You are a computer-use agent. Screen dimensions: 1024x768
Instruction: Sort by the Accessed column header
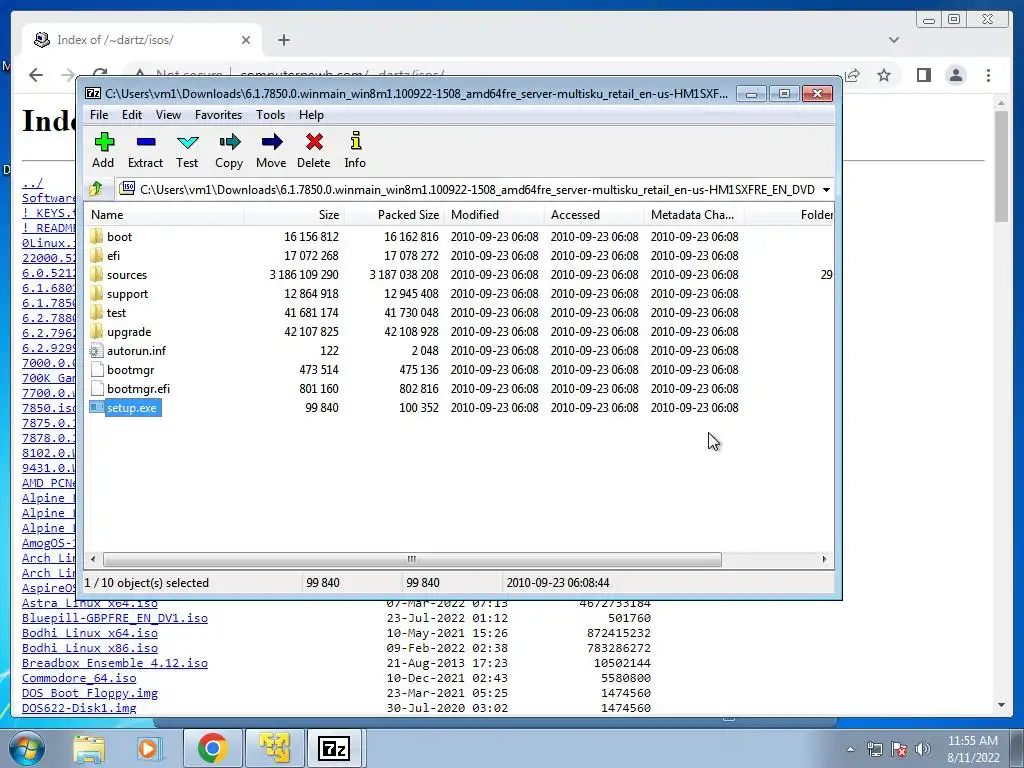coord(594,215)
